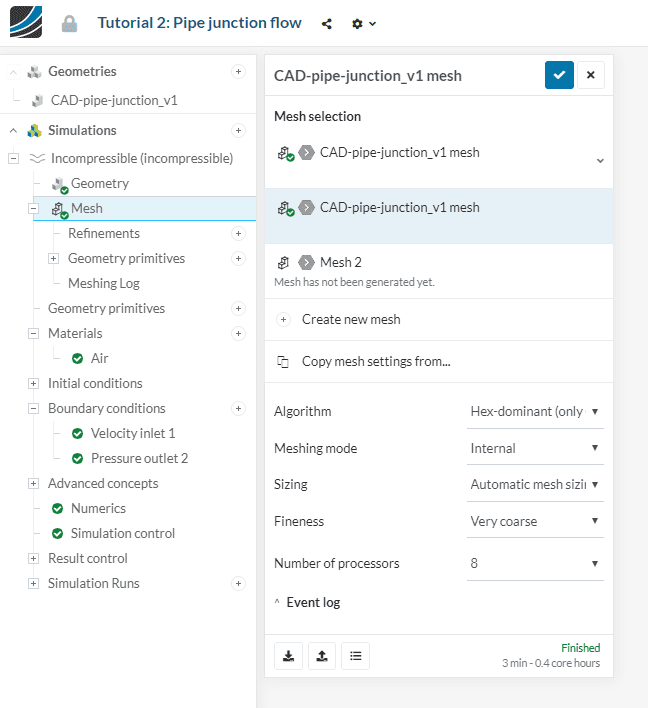Confirm mesh settings with checkmark button
Viewport: 648px width, 708px height.
click(559, 75)
